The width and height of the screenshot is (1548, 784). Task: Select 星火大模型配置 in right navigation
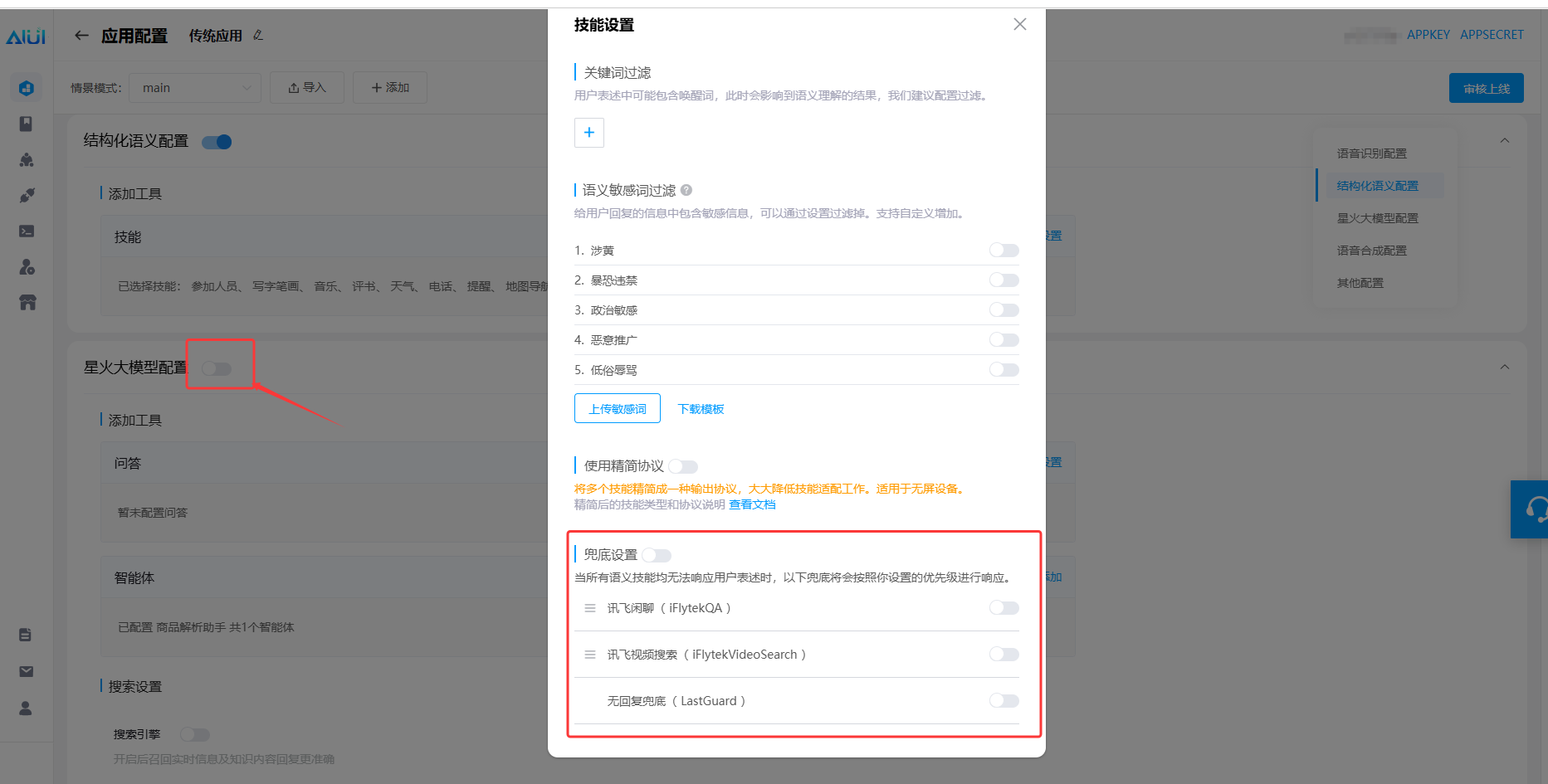click(1377, 218)
